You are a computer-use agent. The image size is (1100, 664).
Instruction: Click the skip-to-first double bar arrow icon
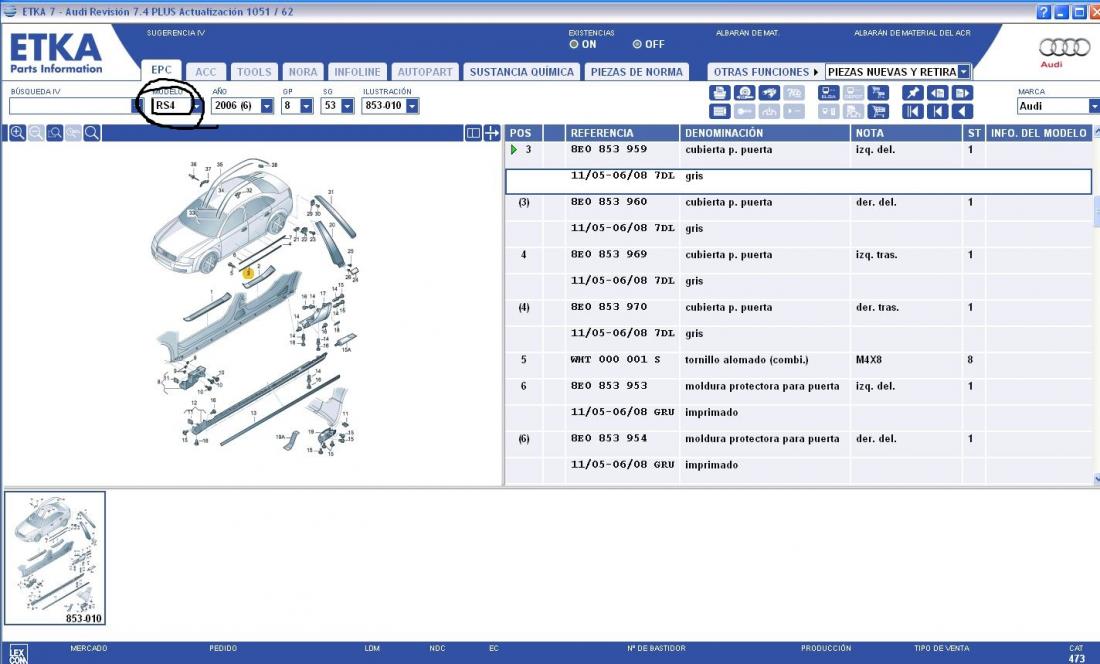[913, 111]
